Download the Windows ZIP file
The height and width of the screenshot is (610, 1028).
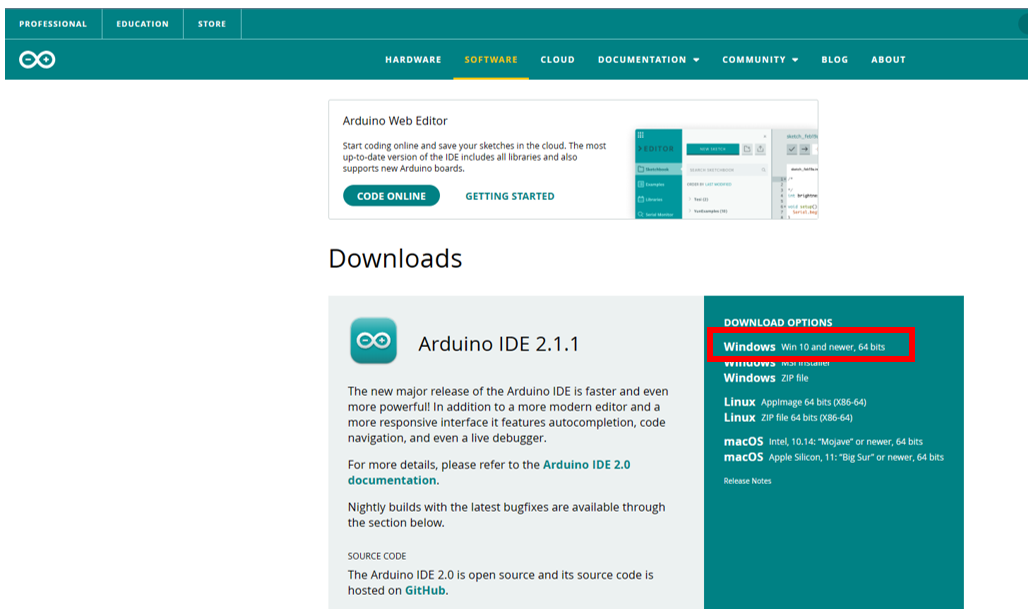(x=766, y=378)
